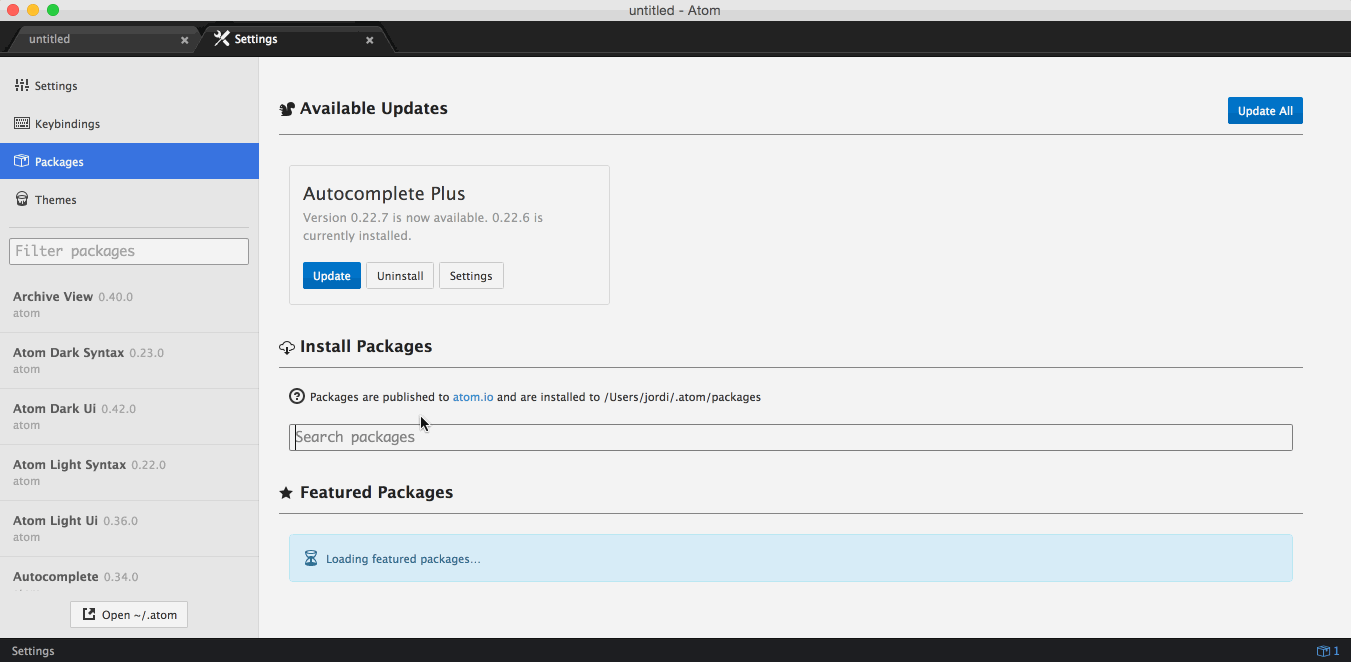The width and height of the screenshot is (1351, 662).
Task: Select Atom Dark Syntax package
Action: [129, 361]
